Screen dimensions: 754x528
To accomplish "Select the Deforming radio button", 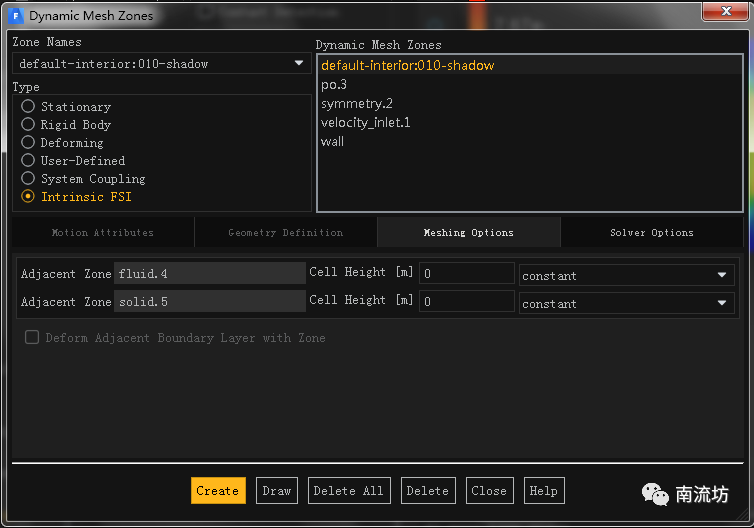I will pos(29,143).
